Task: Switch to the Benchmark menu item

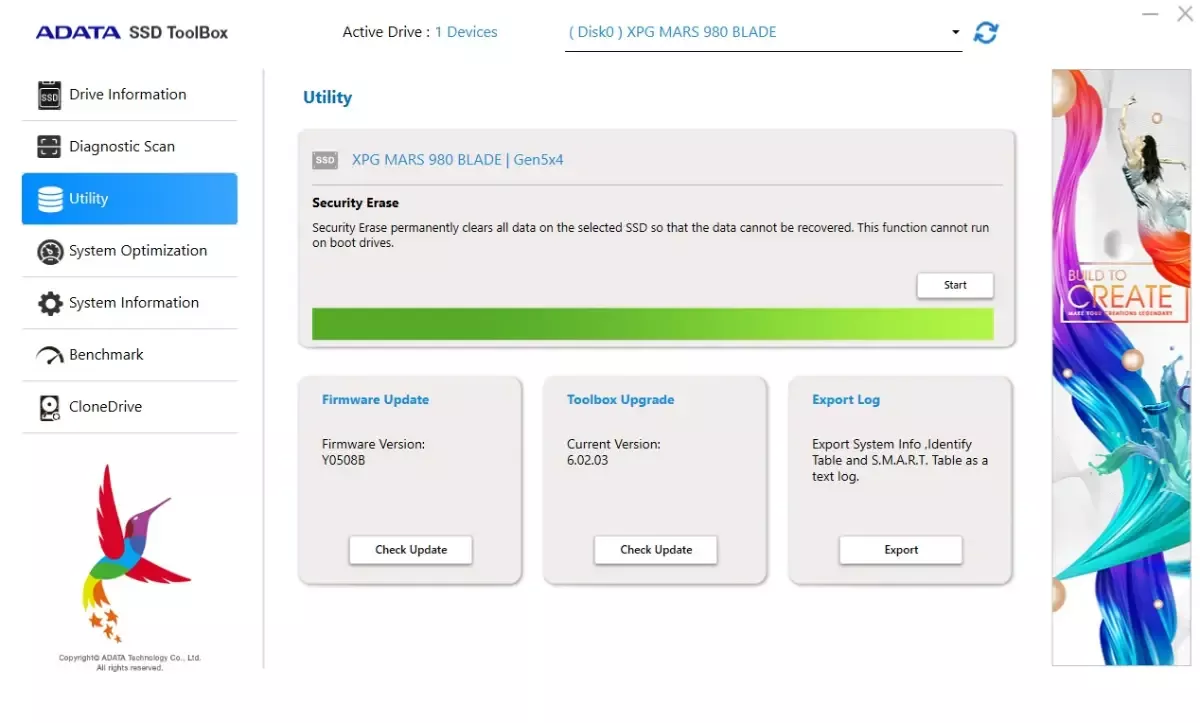Action: click(106, 355)
